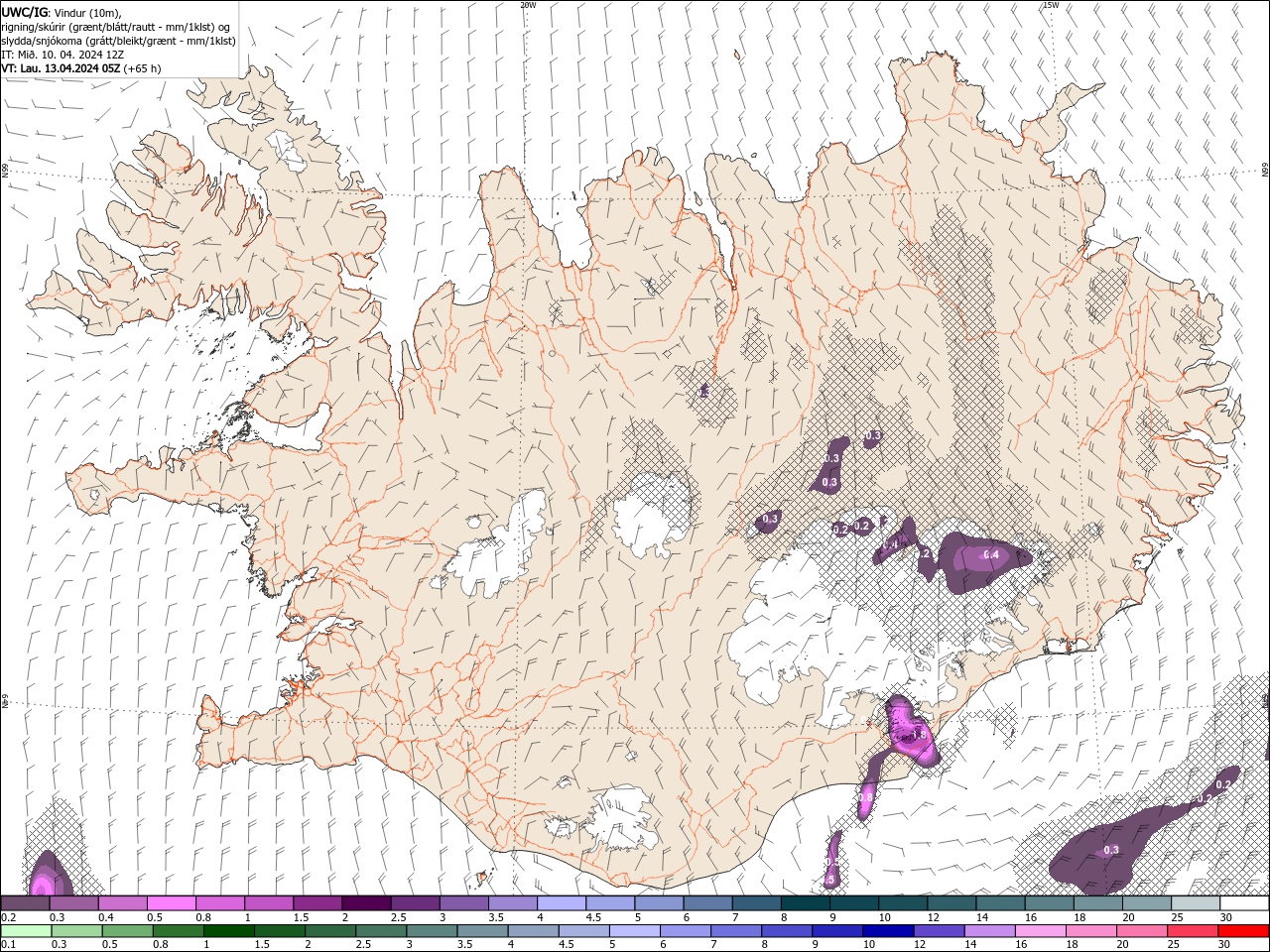Image resolution: width=1270 pixels, height=952 pixels.
Task: Click light pink bottom swatch between 16 and 18
Action: click(1041, 930)
